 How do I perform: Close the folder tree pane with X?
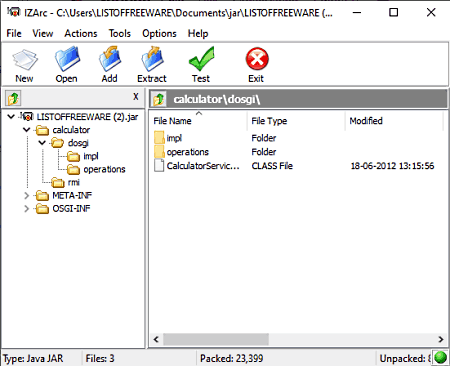pyautogui.click(x=136, y=97)
